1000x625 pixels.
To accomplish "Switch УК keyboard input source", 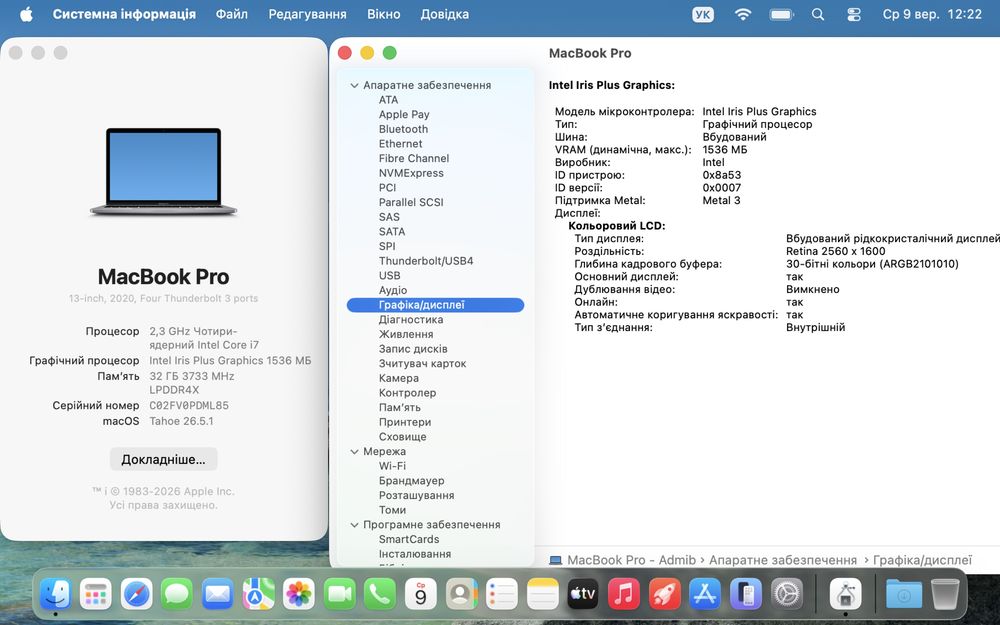I will (703, 14).
